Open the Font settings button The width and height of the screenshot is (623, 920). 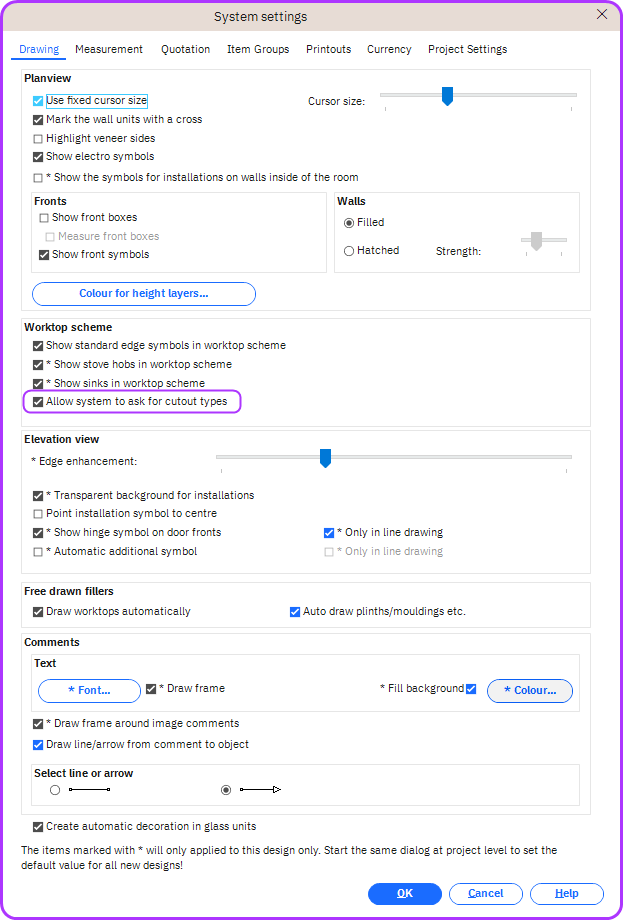click(x=89, y=691)
